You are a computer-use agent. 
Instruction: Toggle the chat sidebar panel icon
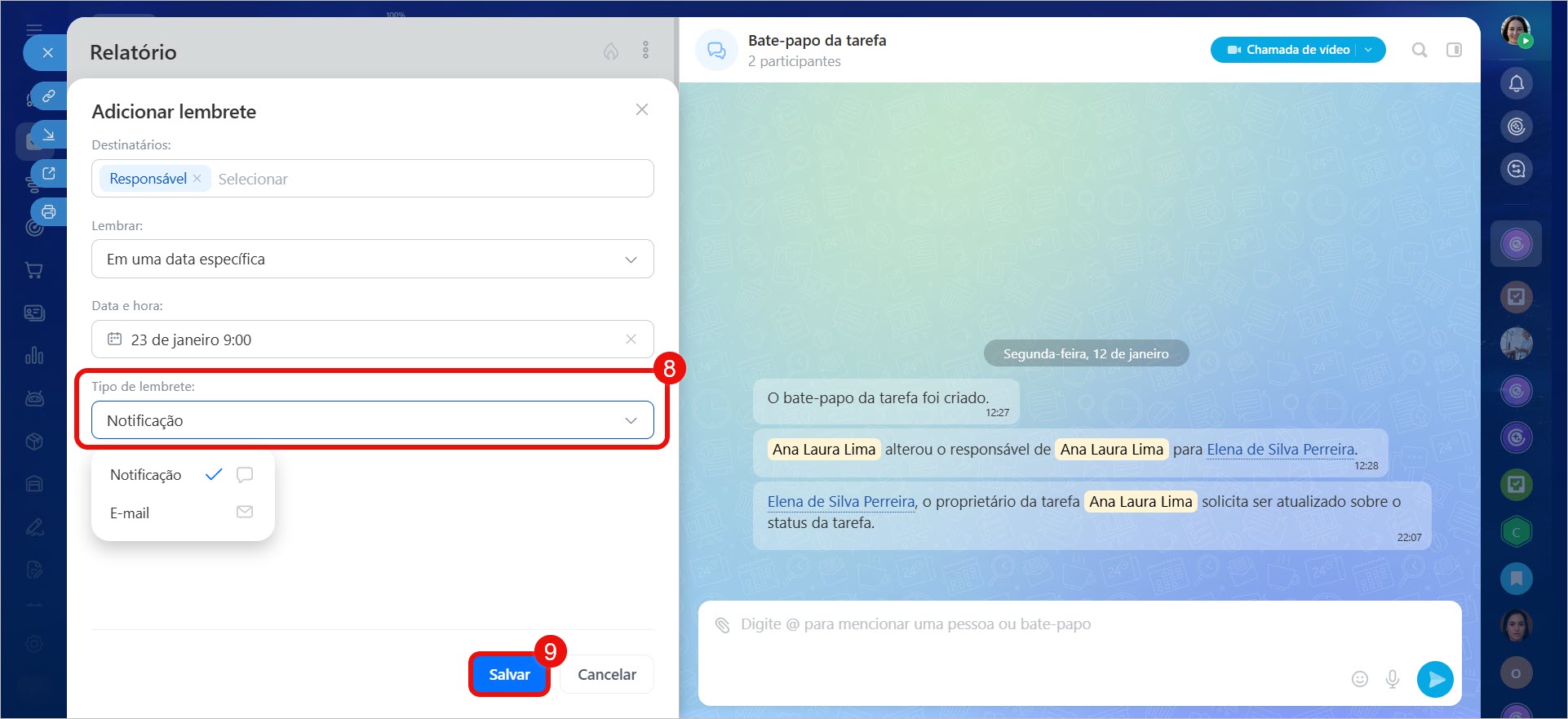point(1454,50)
